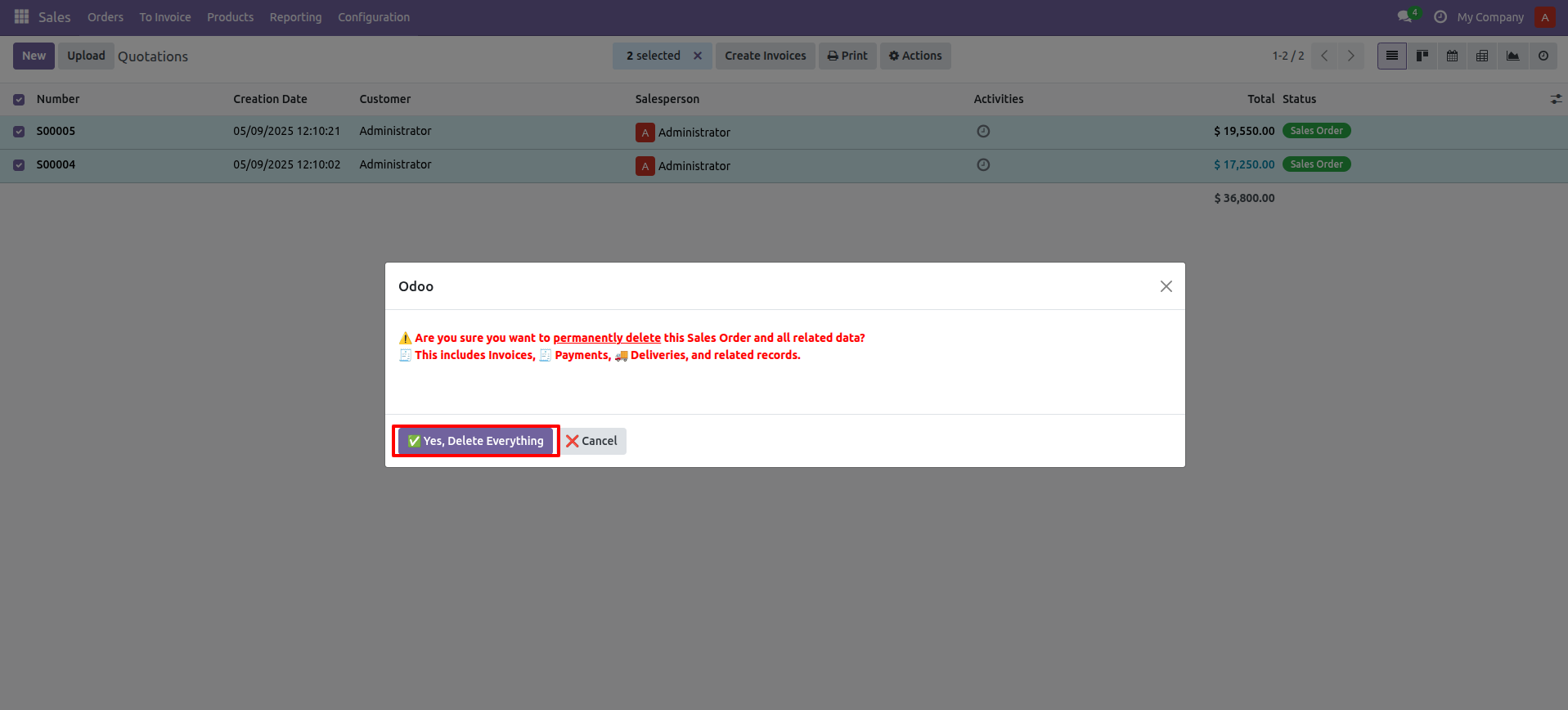The image size is (1568, 710).
Task: Go to previous page arrow
Action: 1324,56
